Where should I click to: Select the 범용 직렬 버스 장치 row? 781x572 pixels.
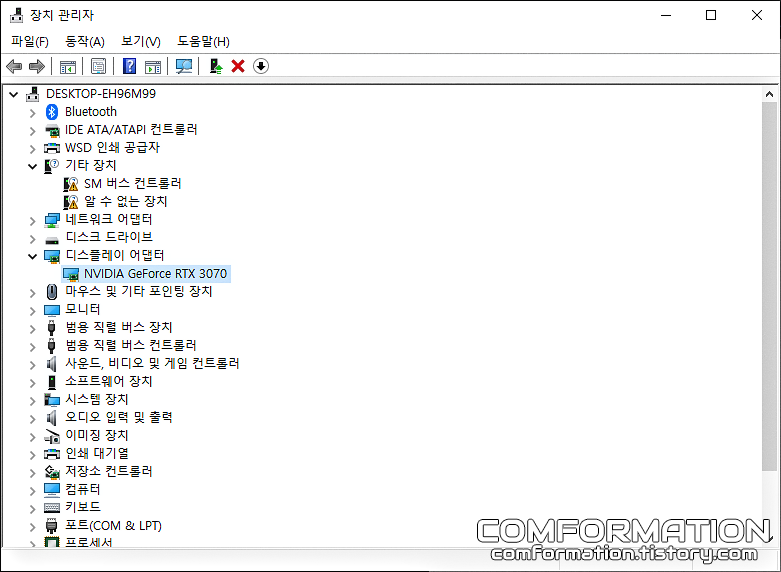[119, 327]
